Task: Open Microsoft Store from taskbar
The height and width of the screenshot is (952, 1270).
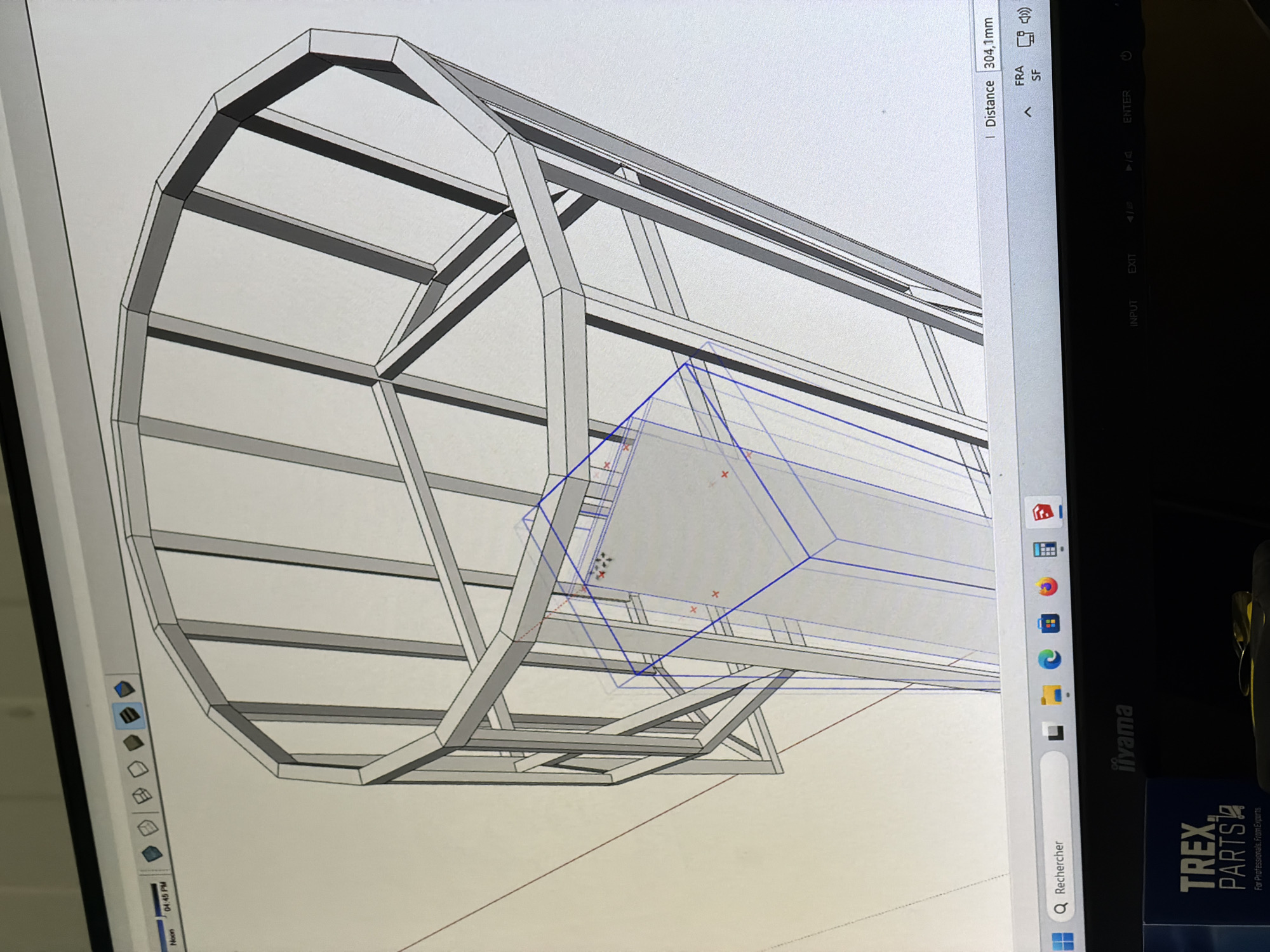Action: (1048, 624)
